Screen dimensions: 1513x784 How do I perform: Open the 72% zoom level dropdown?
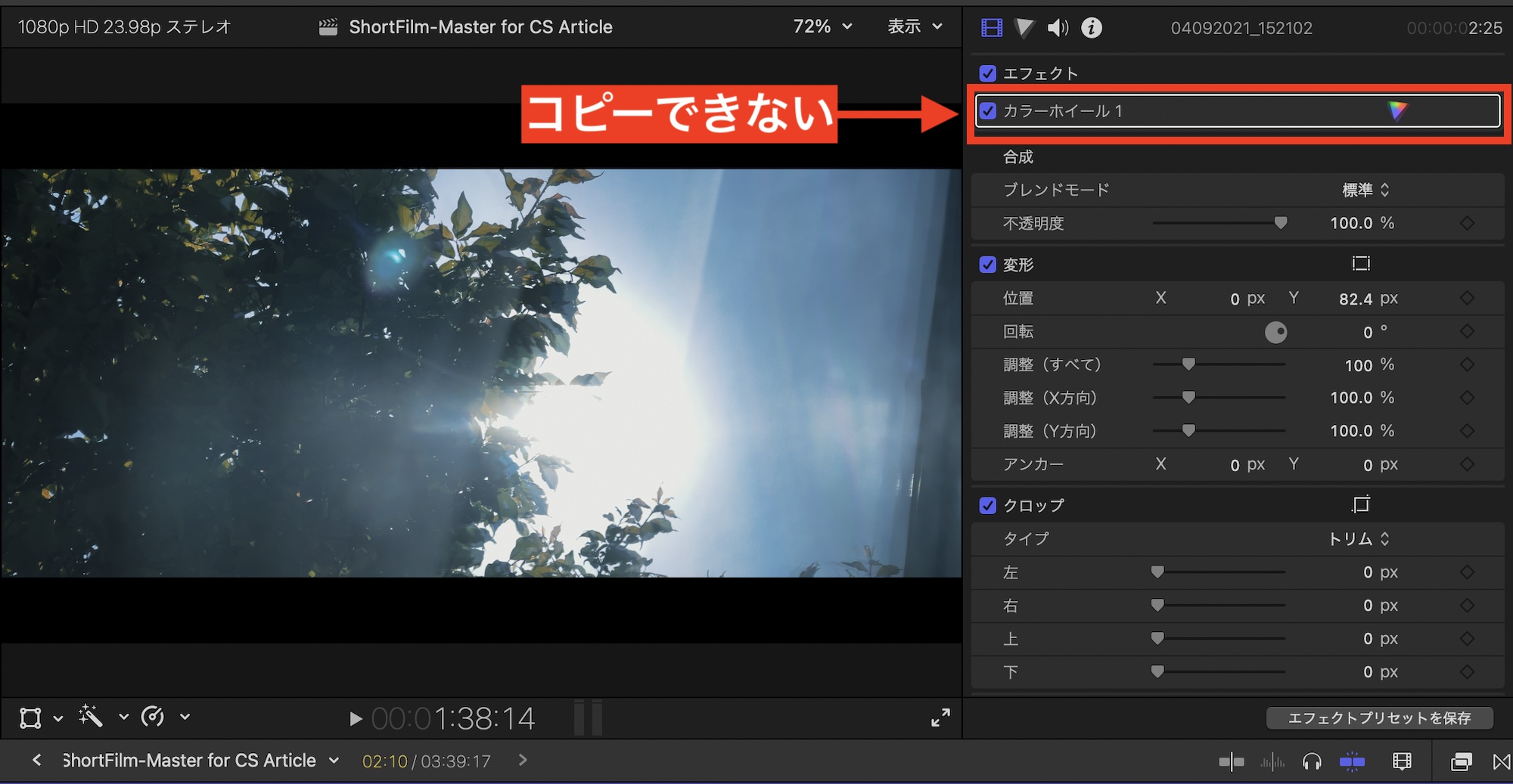[822, 26]
